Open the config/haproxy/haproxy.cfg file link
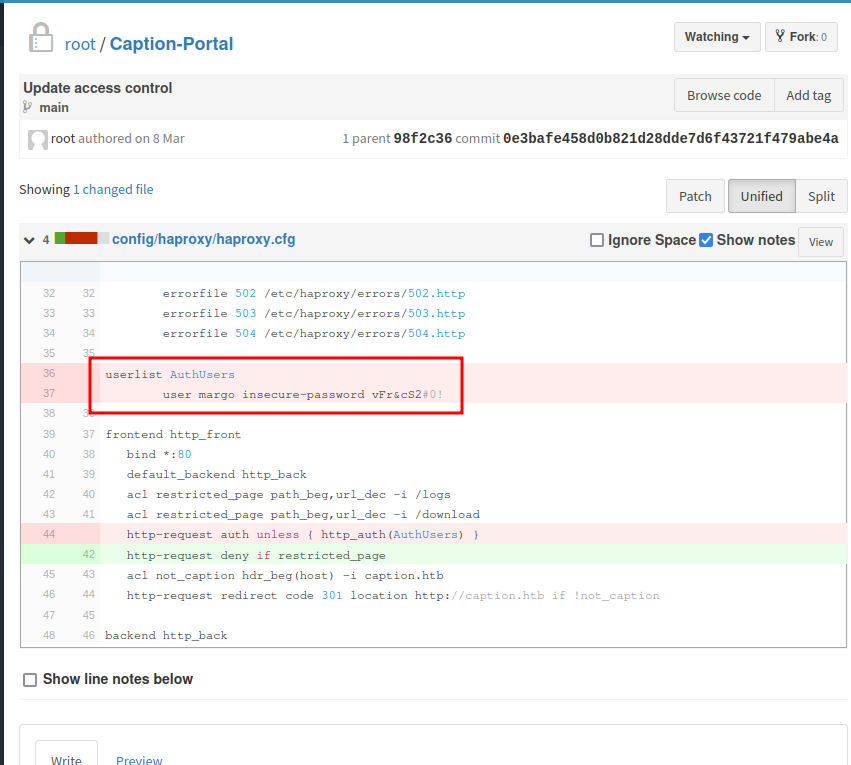Screen dimensions: 851x765 (x=203, y=240)
